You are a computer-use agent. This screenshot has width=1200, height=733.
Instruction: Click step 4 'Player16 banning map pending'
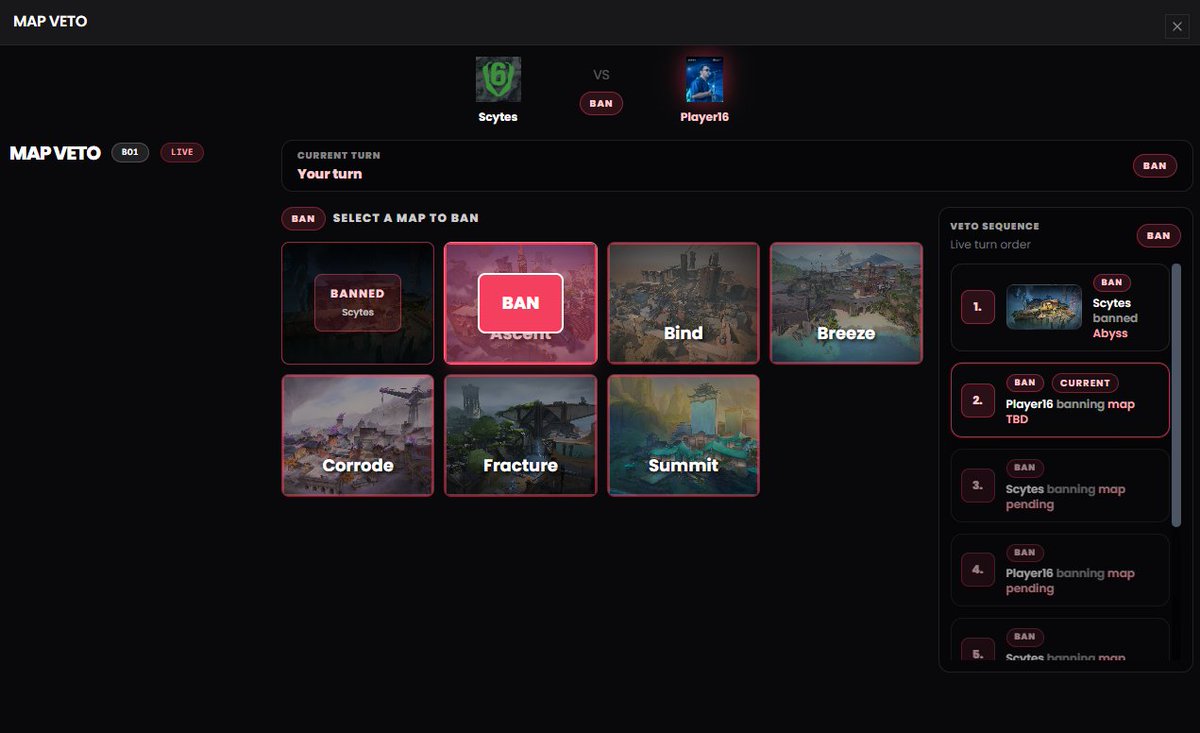1070,581
